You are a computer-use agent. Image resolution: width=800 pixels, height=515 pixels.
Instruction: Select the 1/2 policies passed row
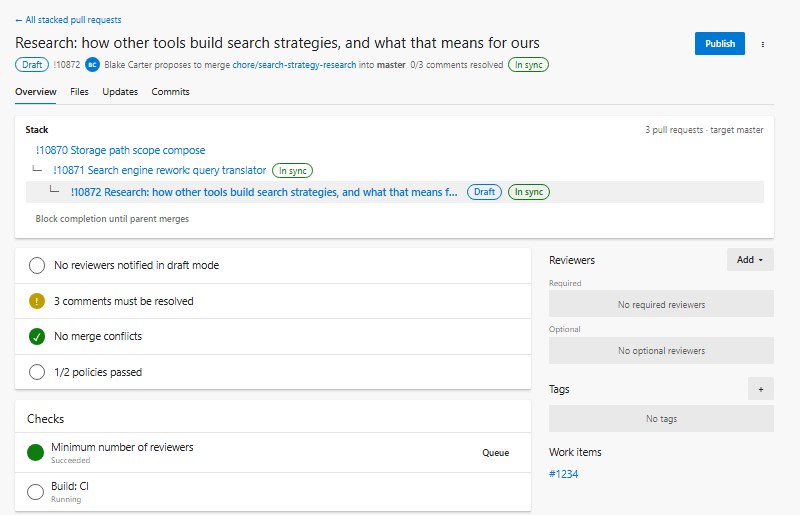(273, 372)
